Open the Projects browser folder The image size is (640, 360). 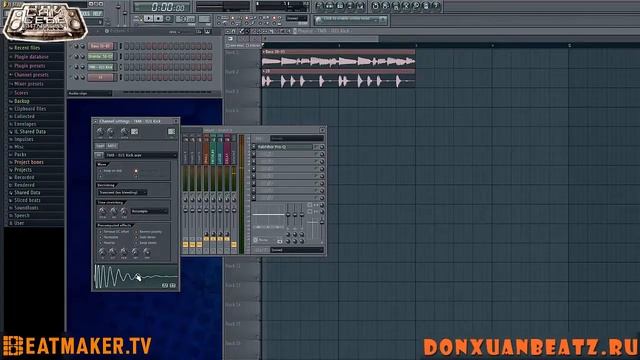[x=23, y=169]
